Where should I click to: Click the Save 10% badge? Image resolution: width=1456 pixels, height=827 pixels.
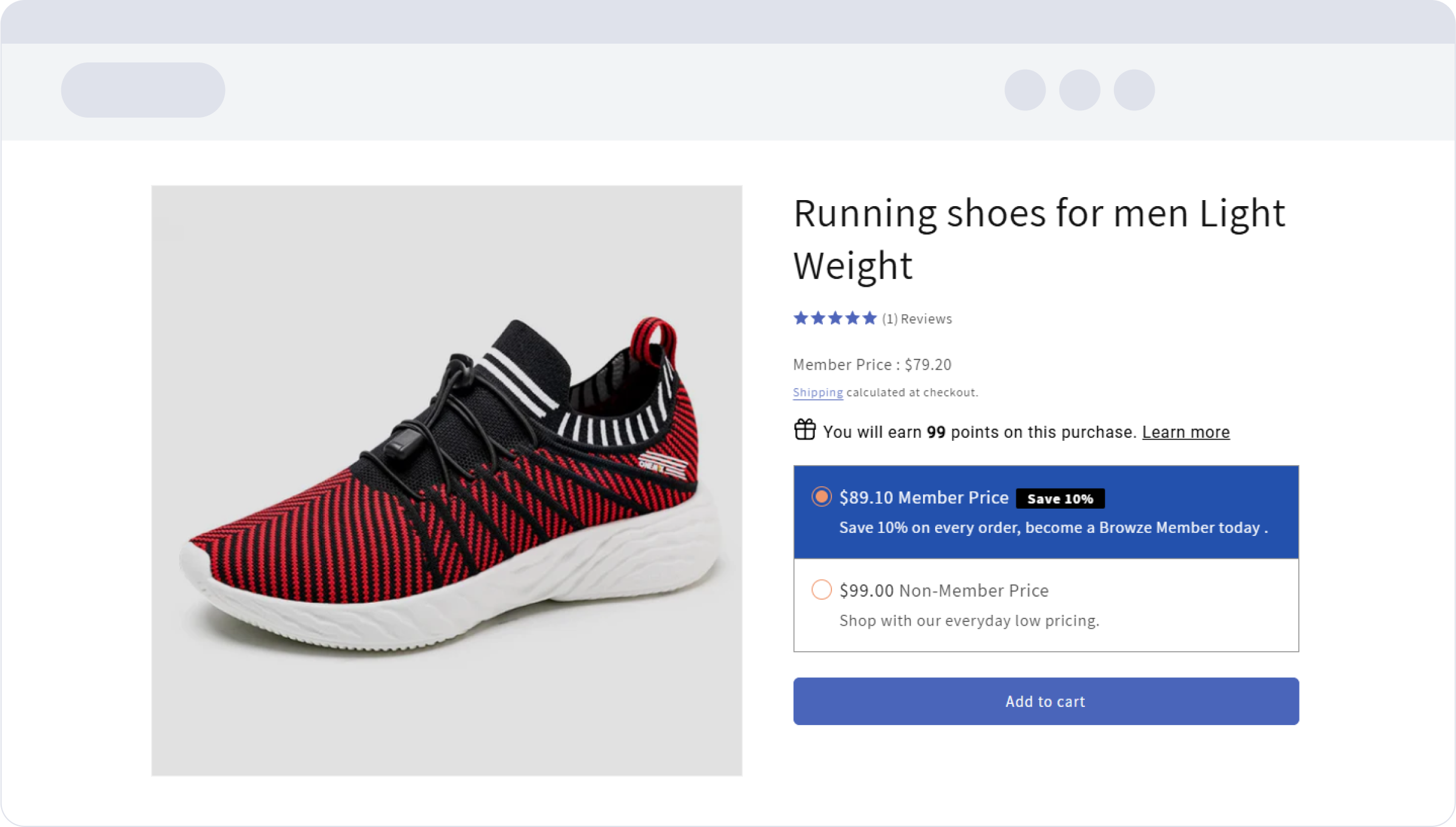point(1060,498)
